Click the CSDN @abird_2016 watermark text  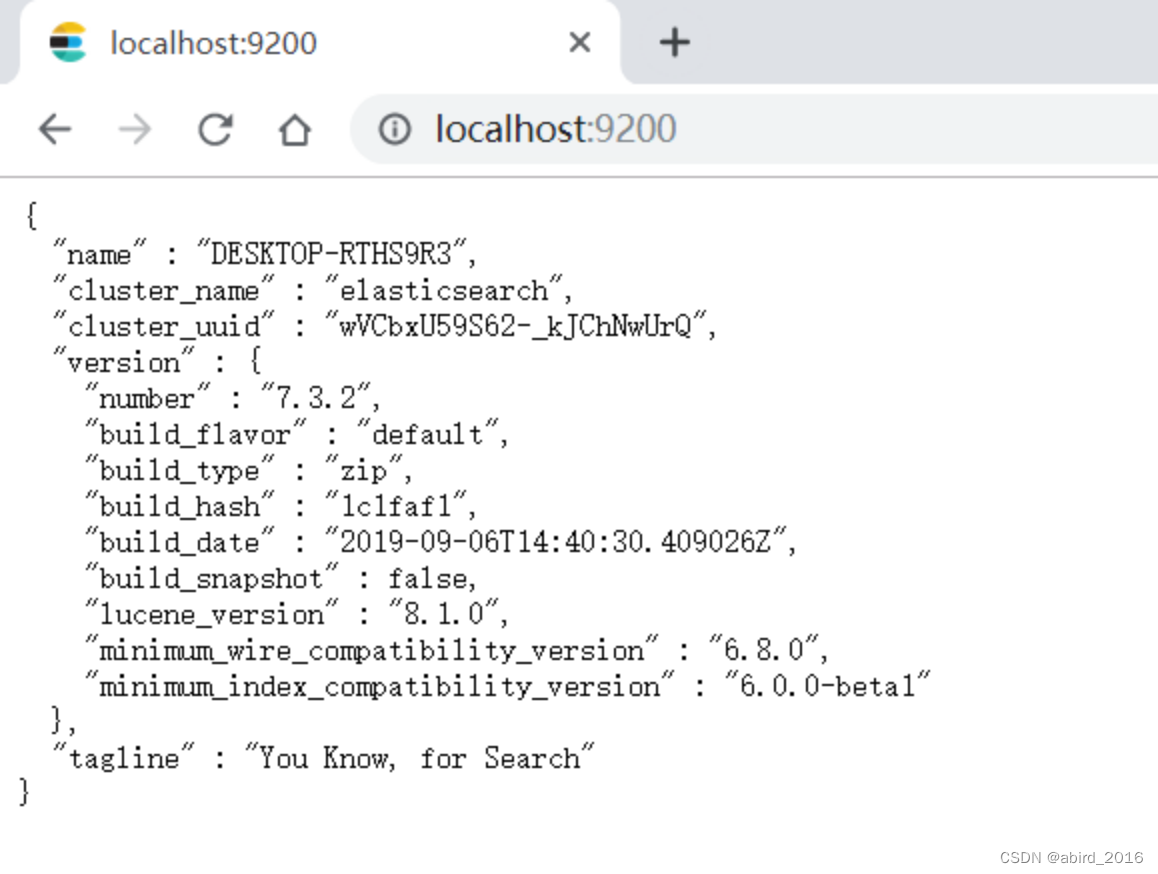[x=1071, y=857]
